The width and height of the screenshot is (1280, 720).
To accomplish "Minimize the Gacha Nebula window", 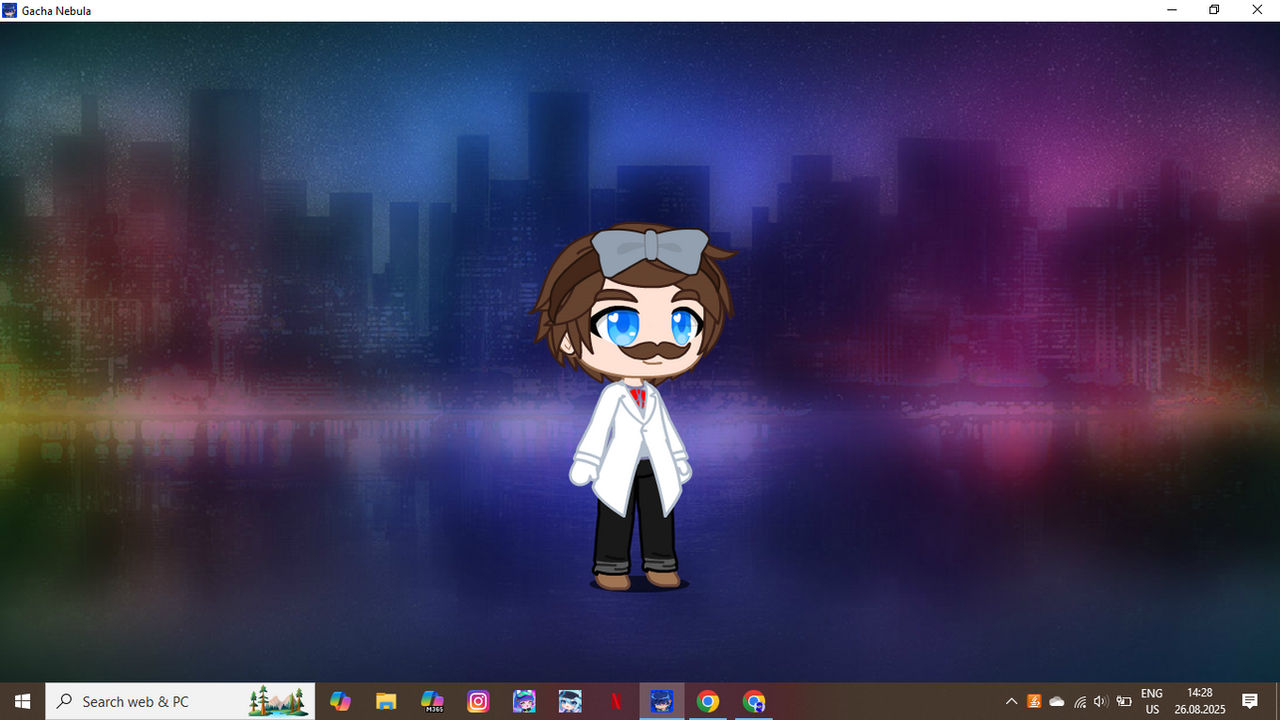I will pyautogui.click(x=1171, y=10).
